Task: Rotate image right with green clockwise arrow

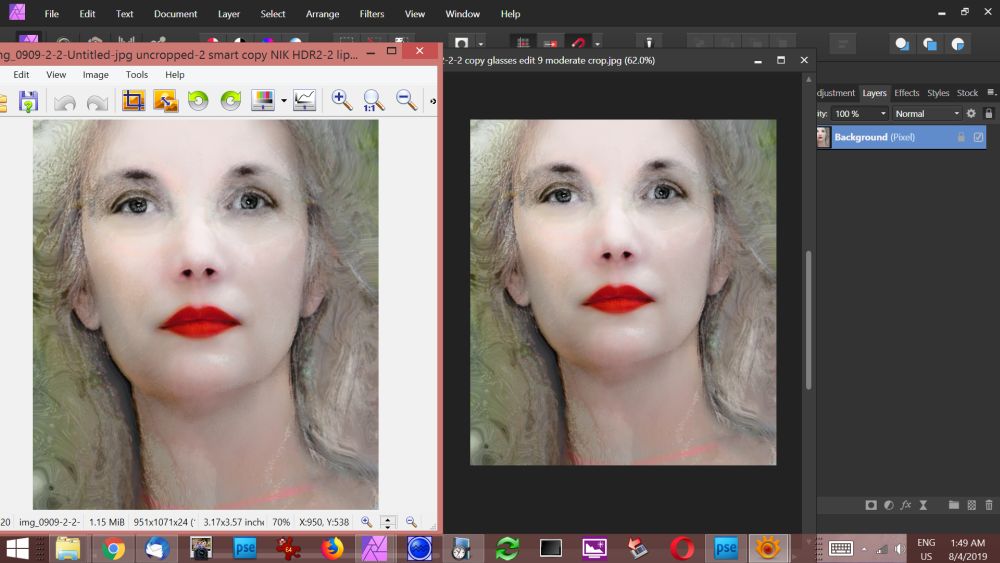Action: [x=231, y=100]
